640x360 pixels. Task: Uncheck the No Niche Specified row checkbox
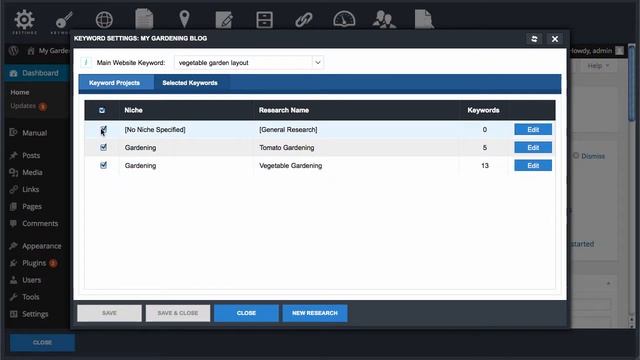pos(103,129)
